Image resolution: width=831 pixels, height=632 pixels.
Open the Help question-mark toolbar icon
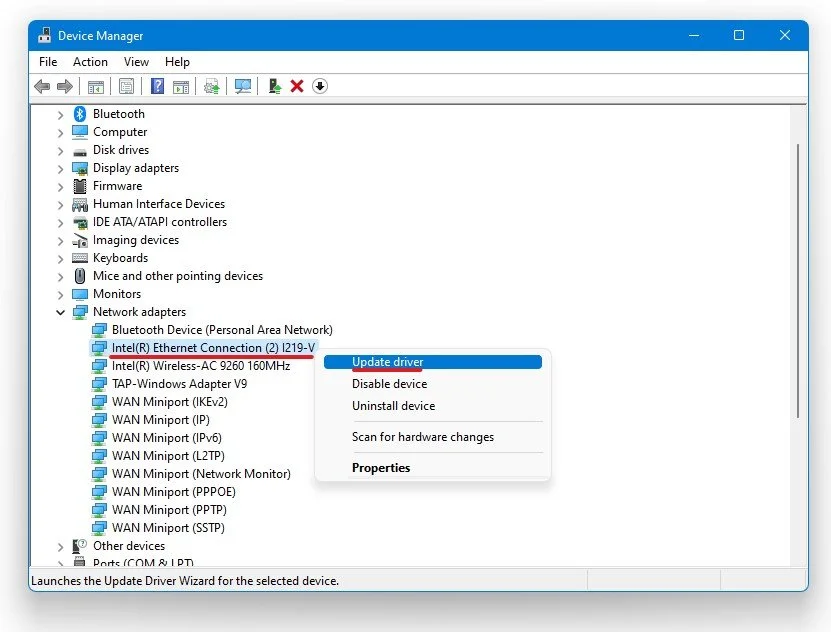pos(157,86)
